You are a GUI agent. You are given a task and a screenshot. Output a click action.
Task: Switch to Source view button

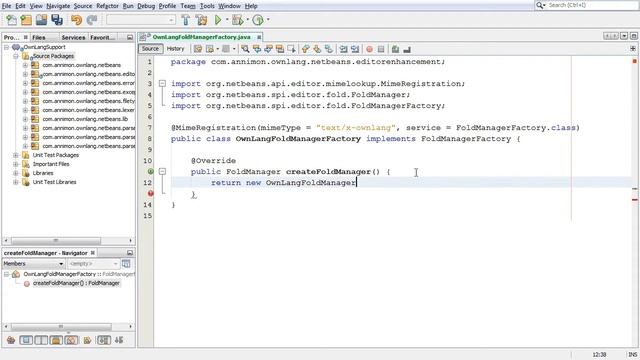coord(150,49)
